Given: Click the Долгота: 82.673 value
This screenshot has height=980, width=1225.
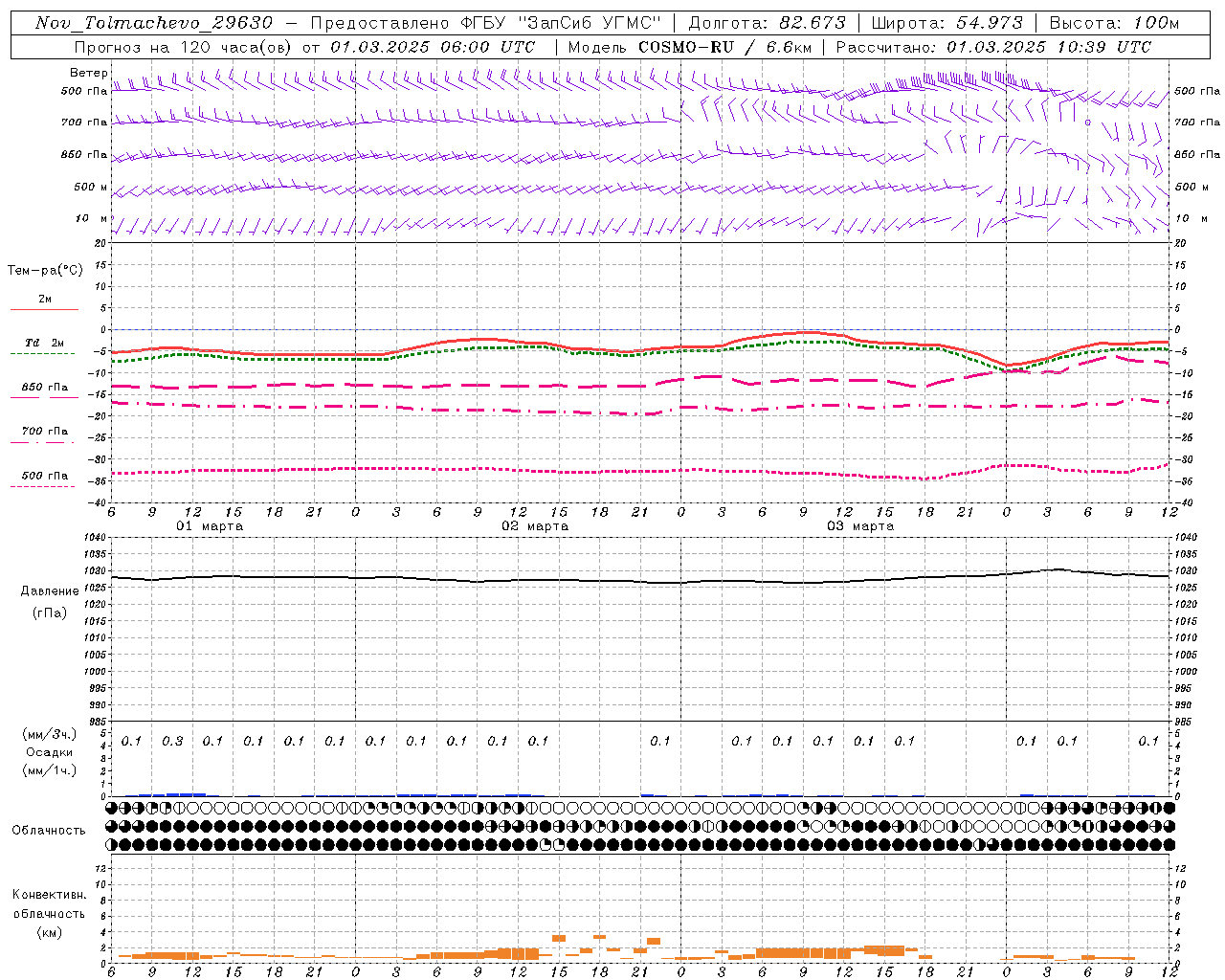Looking at the screenshot, I should [x=768, y=23].
